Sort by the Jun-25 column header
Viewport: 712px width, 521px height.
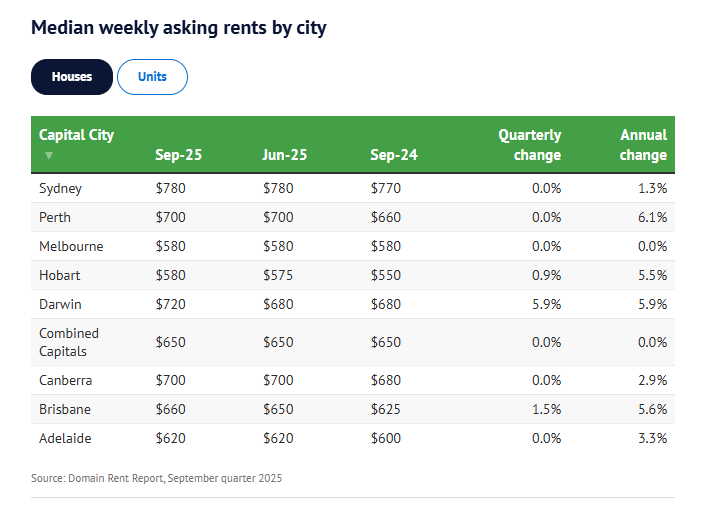[285, 155]
